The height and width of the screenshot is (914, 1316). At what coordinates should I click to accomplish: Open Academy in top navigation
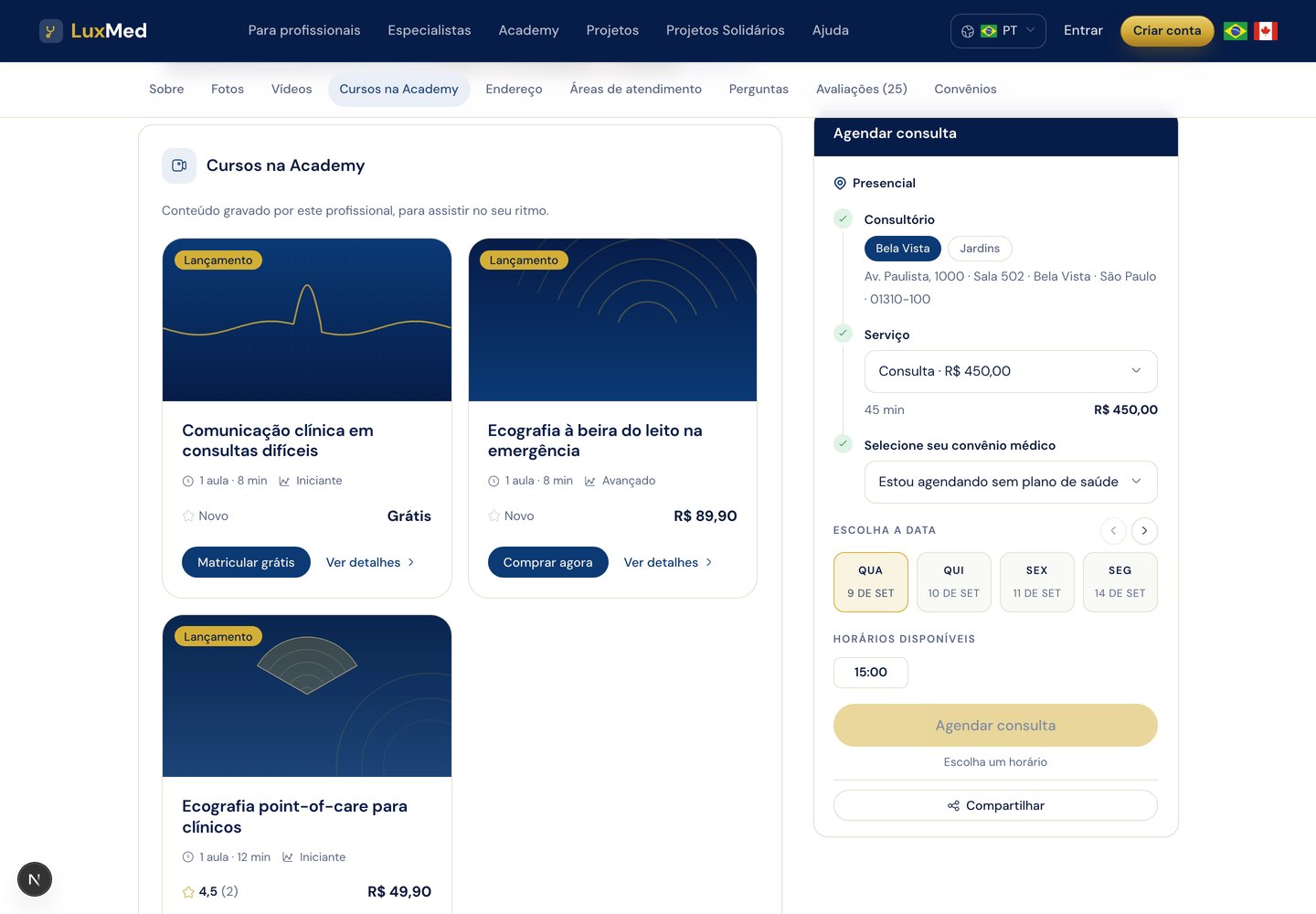tap(528, 30)
